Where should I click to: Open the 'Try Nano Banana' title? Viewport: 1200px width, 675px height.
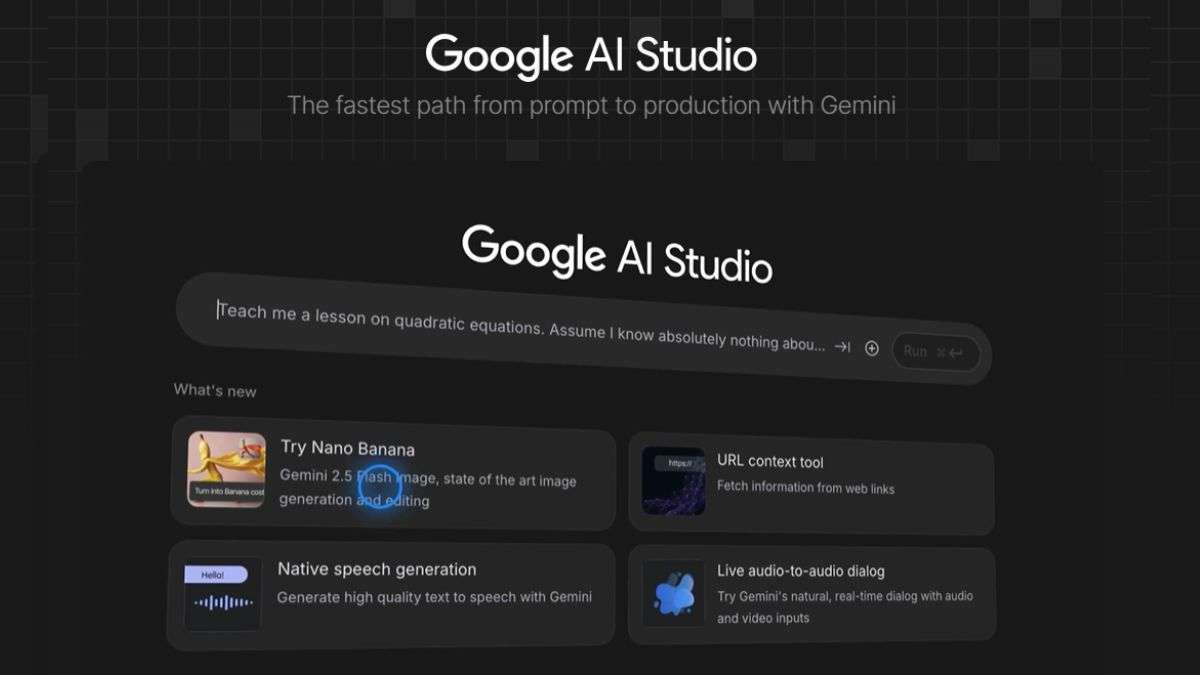pyautogui.click(x=347, y=448)
